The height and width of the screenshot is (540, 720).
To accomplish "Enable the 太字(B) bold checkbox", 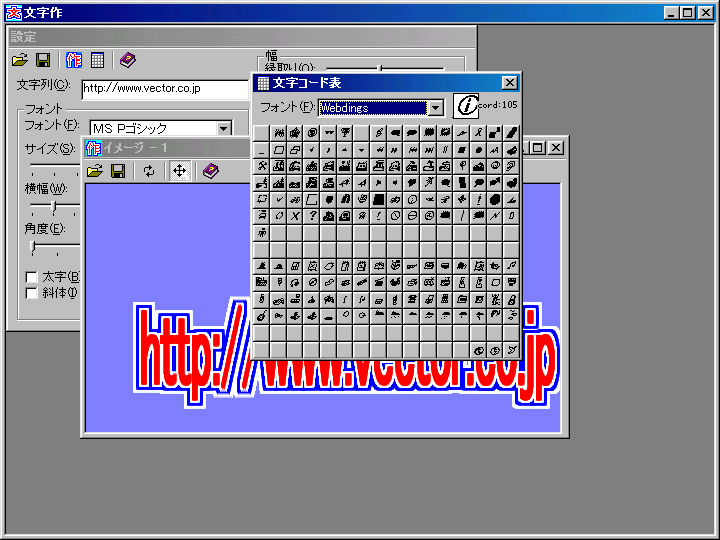I will click(31, 277).
